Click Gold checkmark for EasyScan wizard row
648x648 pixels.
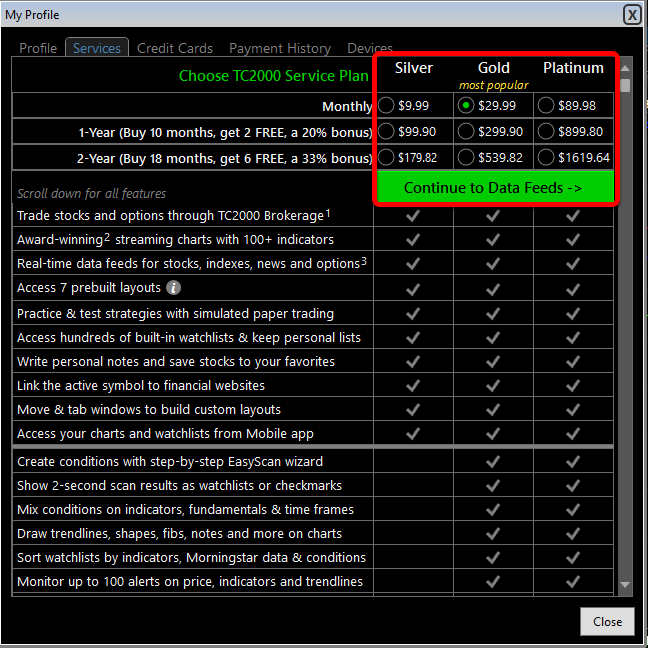(493, 461)
